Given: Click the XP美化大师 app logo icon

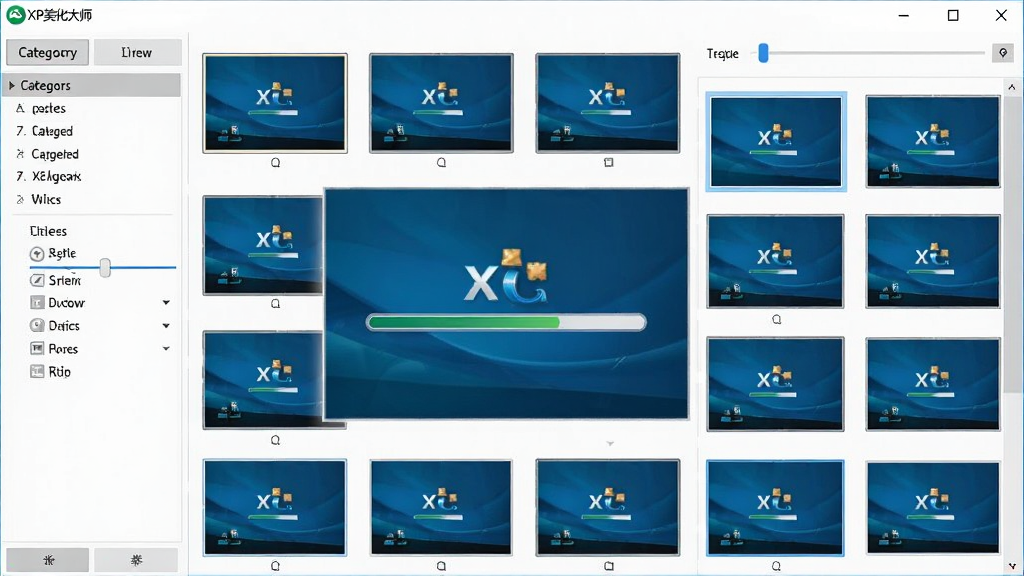Looking at the screenshot, I should click(16, 14).
